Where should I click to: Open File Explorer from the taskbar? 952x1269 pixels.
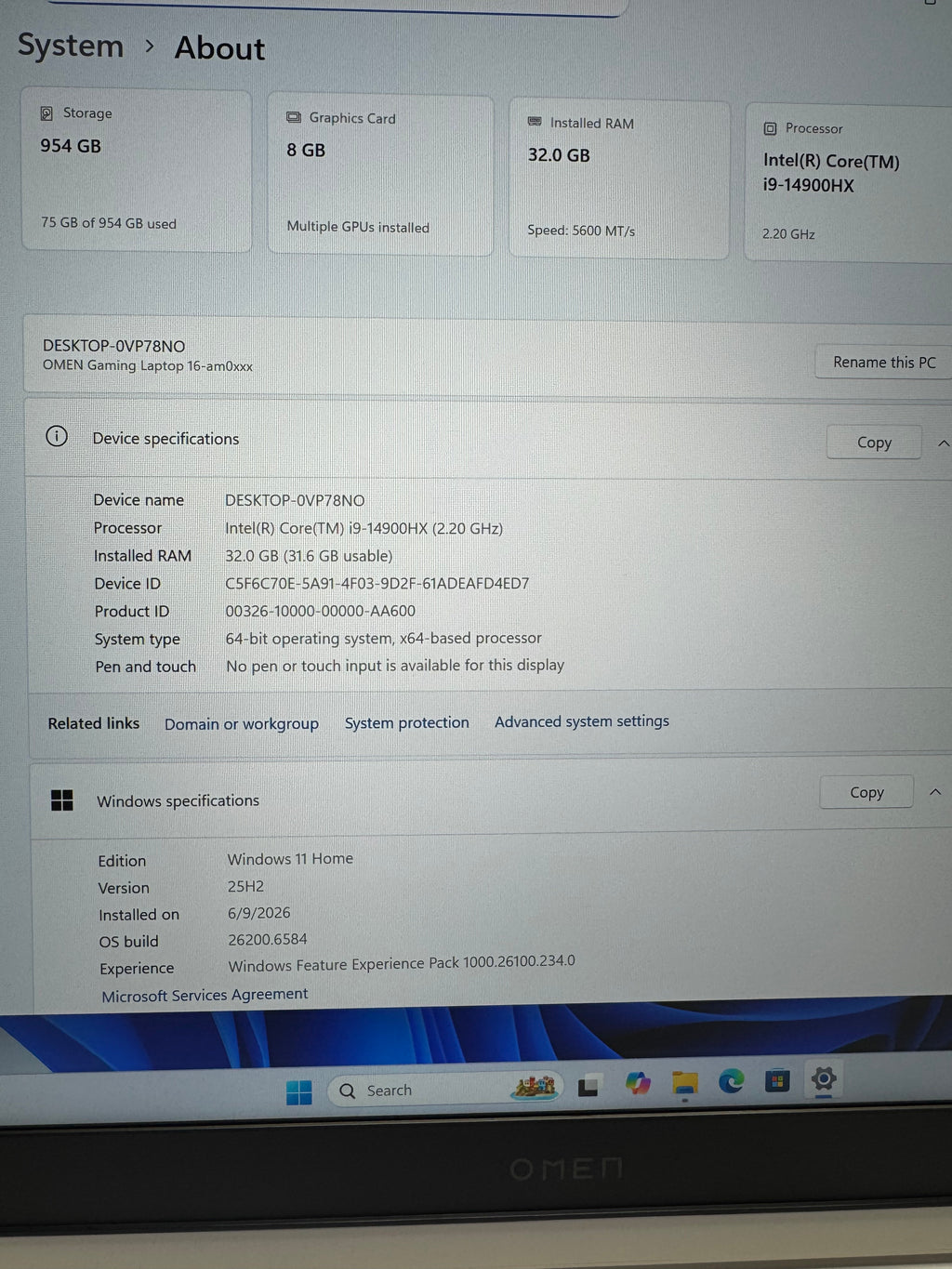point(685,1083)
